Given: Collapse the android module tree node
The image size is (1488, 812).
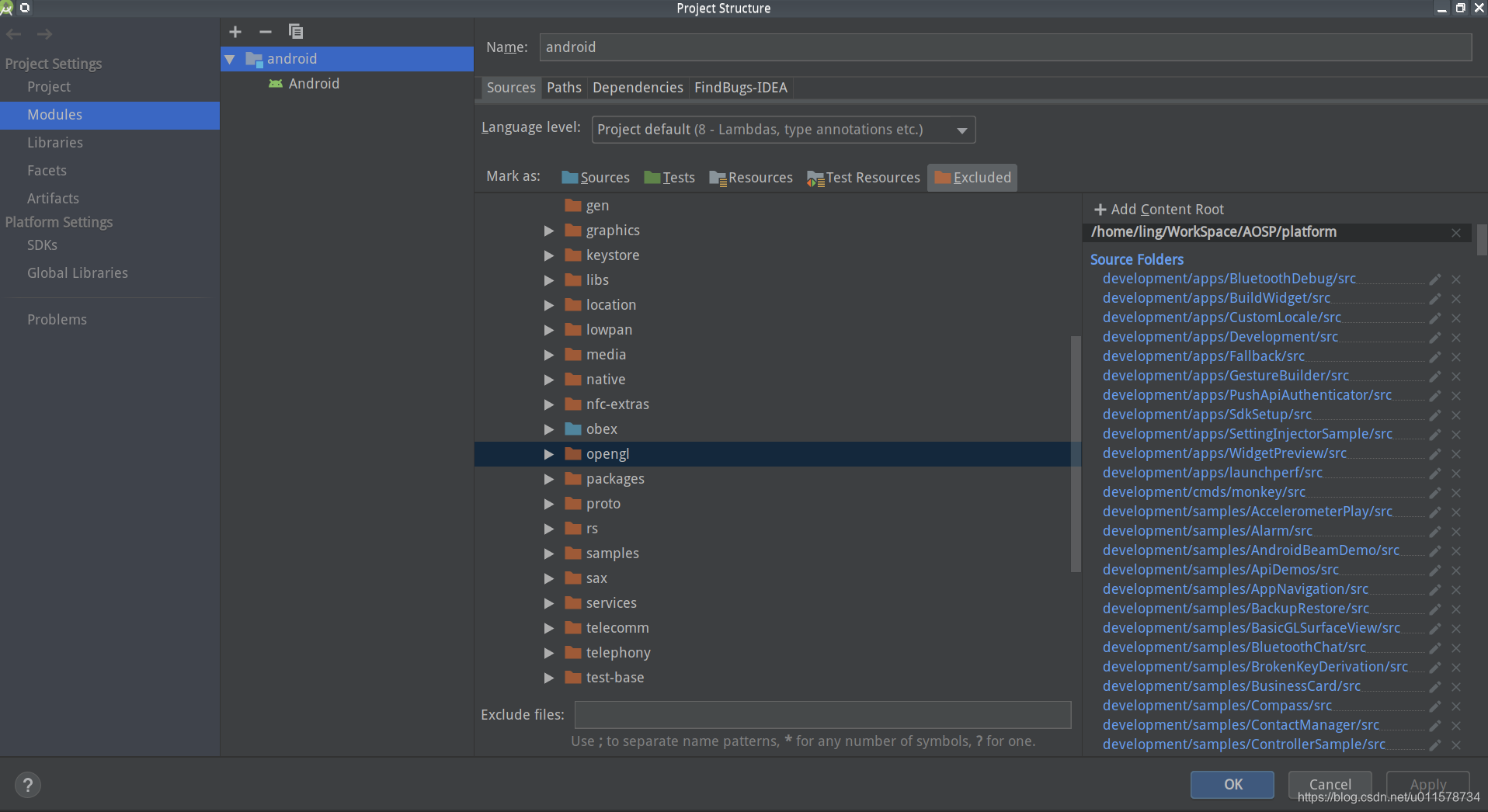Looking at the screenshot, I should pos(230,59).
